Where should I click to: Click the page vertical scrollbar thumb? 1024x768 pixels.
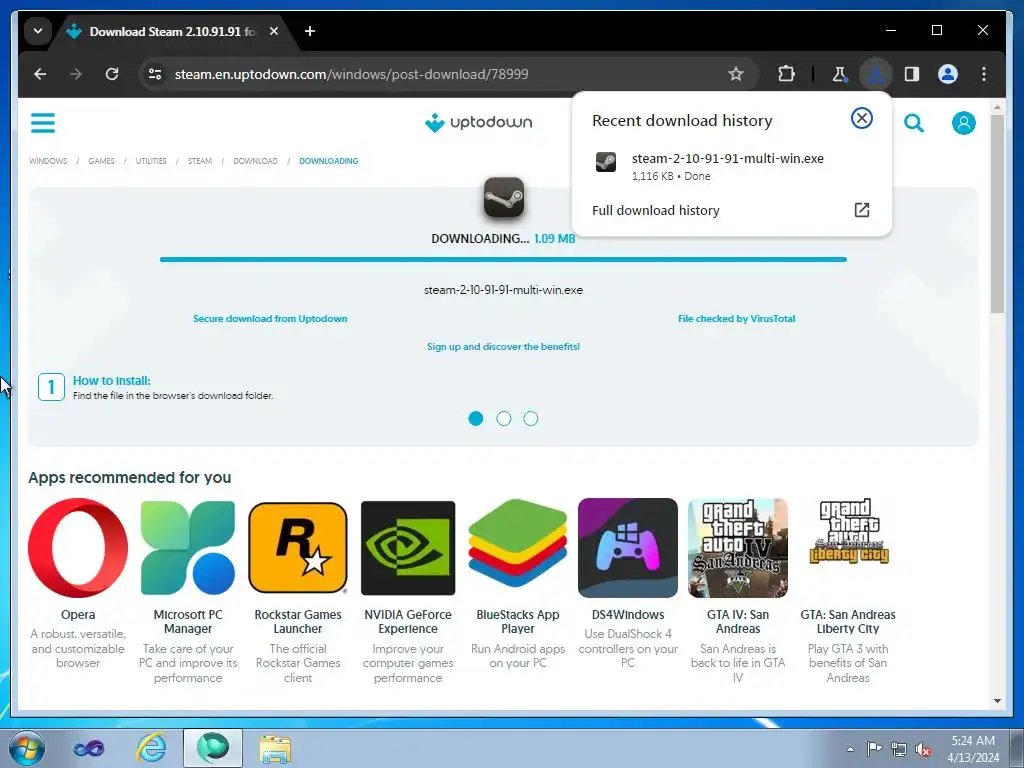click(997, 214)
